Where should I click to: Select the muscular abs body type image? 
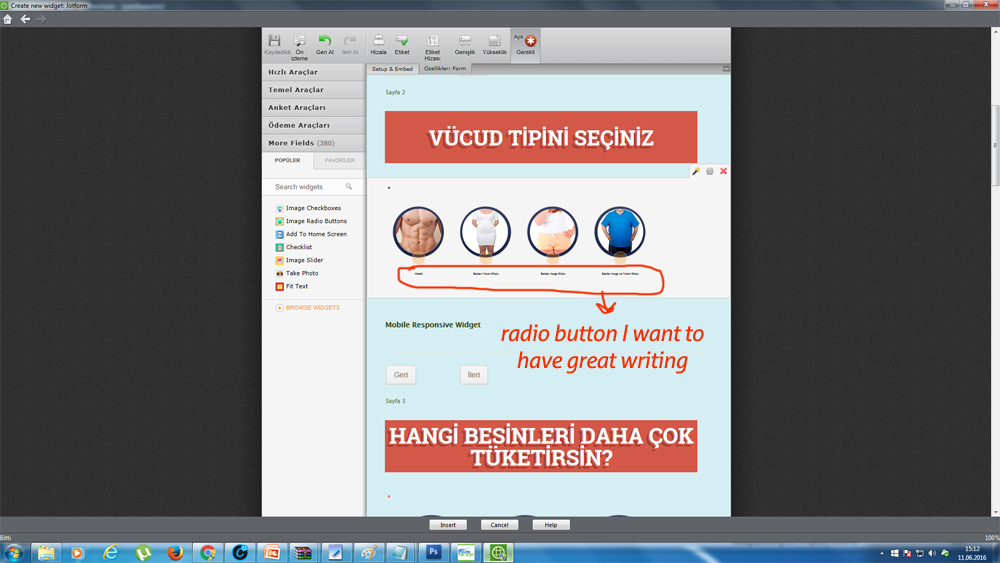(418, 232)
